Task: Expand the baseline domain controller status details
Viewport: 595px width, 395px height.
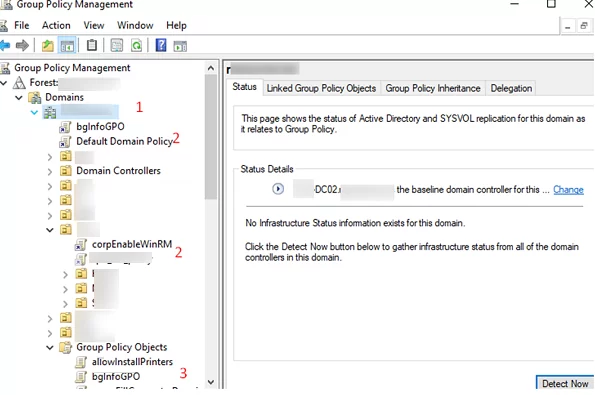Action: (x=278, y=189)
